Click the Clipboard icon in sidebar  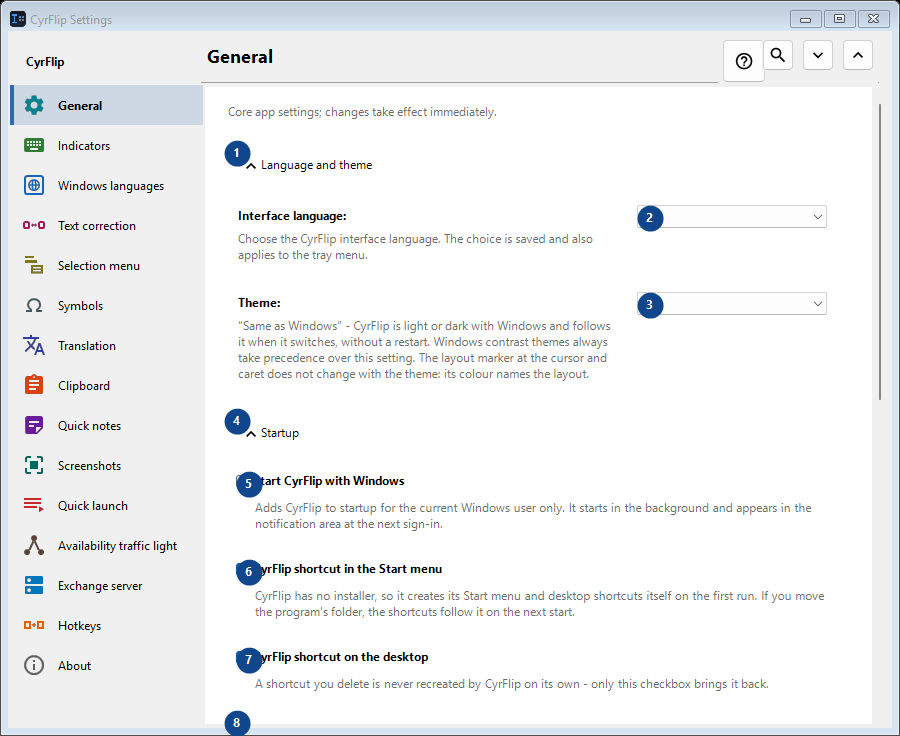coord(34,385)
